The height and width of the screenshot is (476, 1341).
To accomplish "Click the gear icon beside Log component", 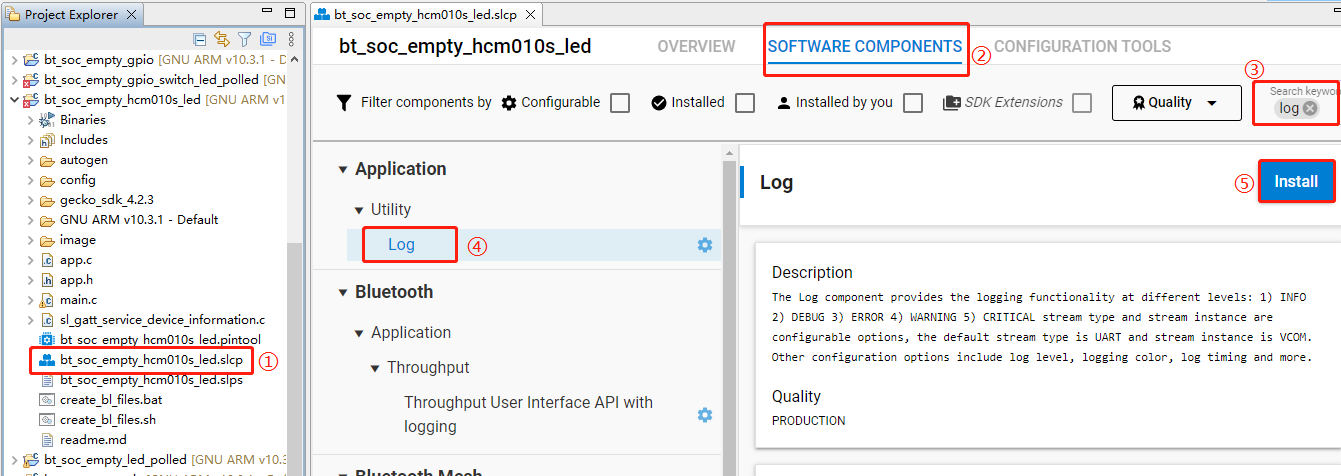I will point(705,245).
